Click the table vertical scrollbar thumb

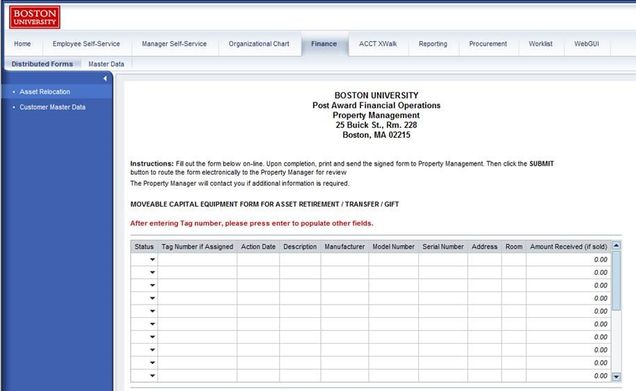pos(616,281)
